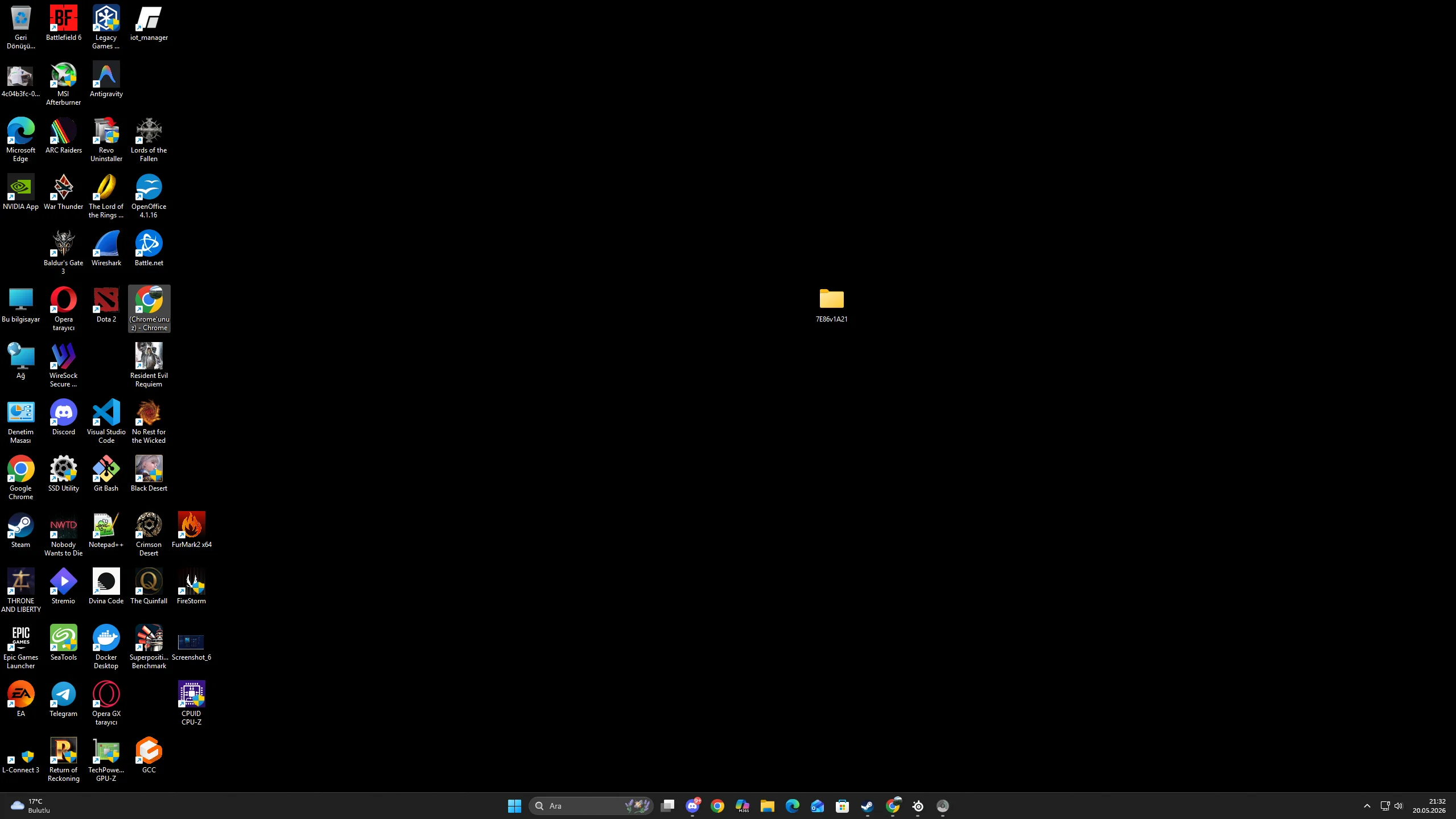Open File Explorer from the taskbar
The width and height of the screenshot is (1456, 819).
point(768,806)
